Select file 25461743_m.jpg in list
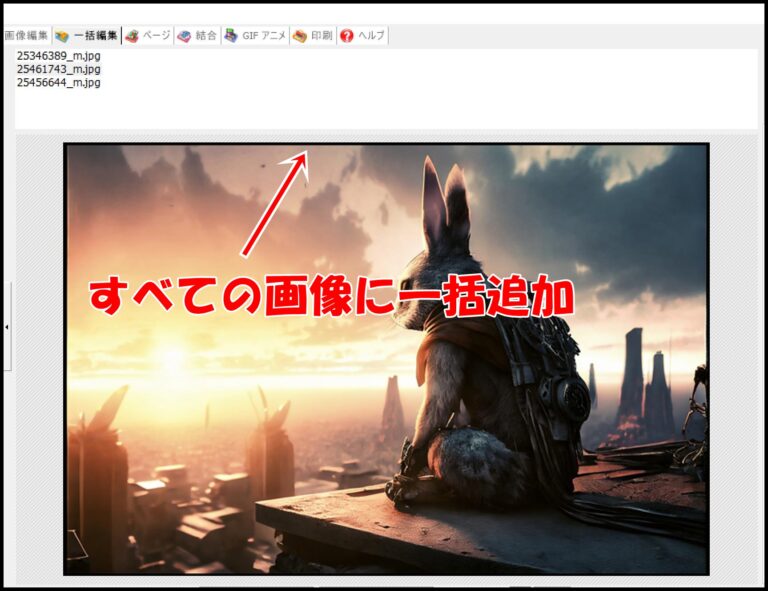768x591 pixels. 59,69
